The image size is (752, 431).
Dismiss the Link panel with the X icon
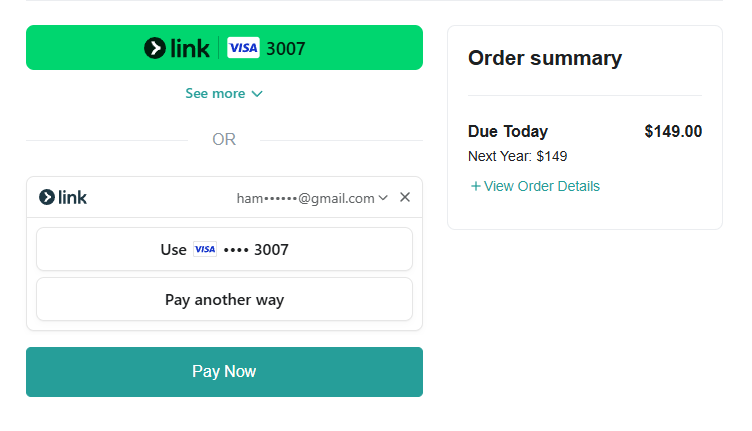tap(405, 197)
